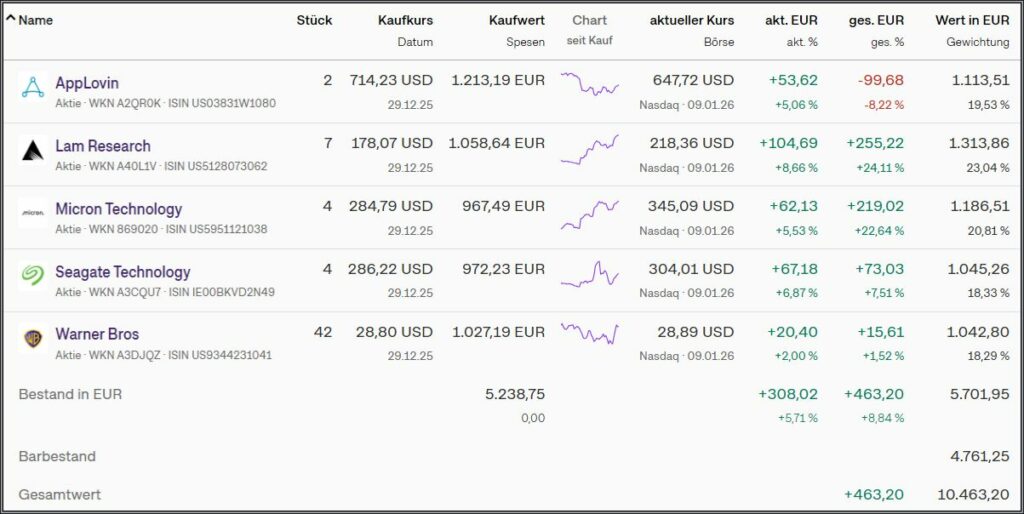This screenshot has height=514, width=1024.
Task: Click the AppLovin company logo icon
Action: (x=33, y=87)
